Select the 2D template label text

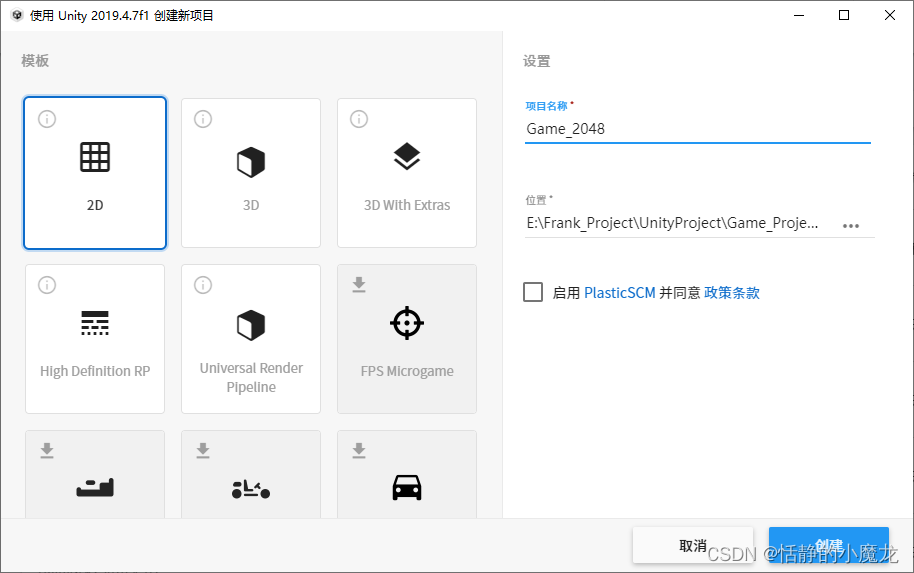(95, 205)
